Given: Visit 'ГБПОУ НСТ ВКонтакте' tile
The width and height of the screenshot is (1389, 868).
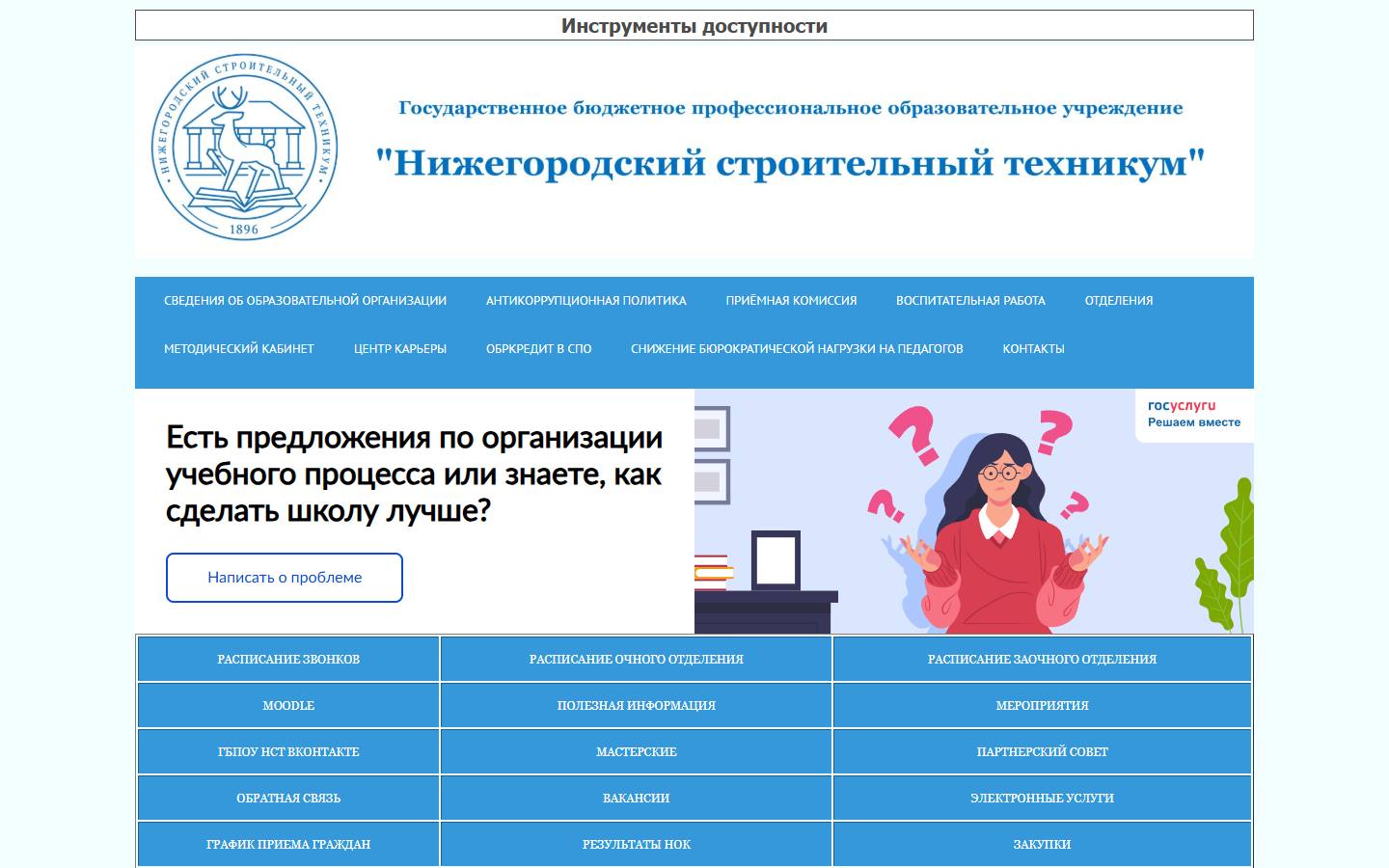Looking at the screenshot, I should pos(288,751).
